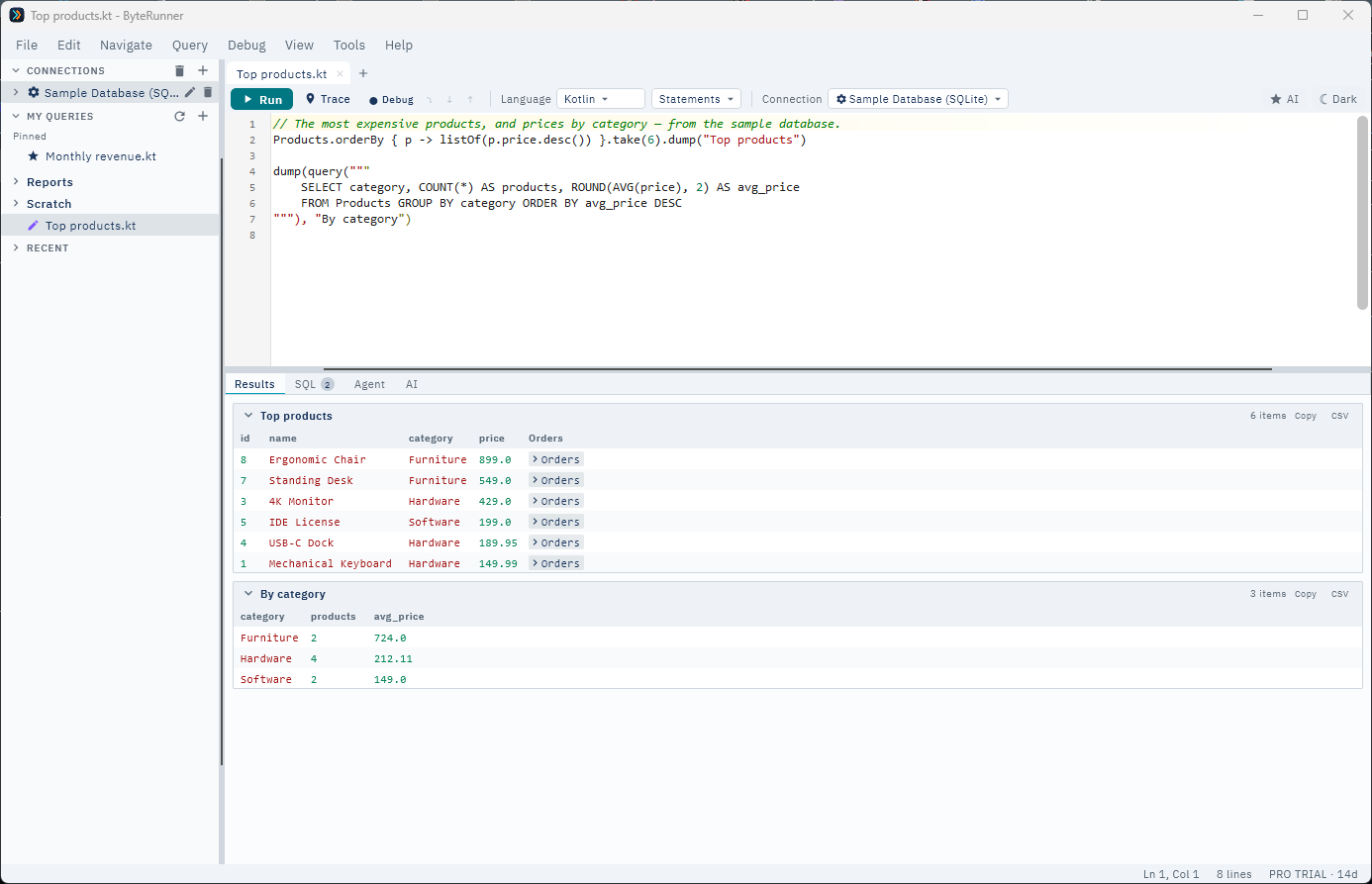Open the Language dropdown showing Kotlin
Viewport: 1372px width, 884px height.
[601, 99]
